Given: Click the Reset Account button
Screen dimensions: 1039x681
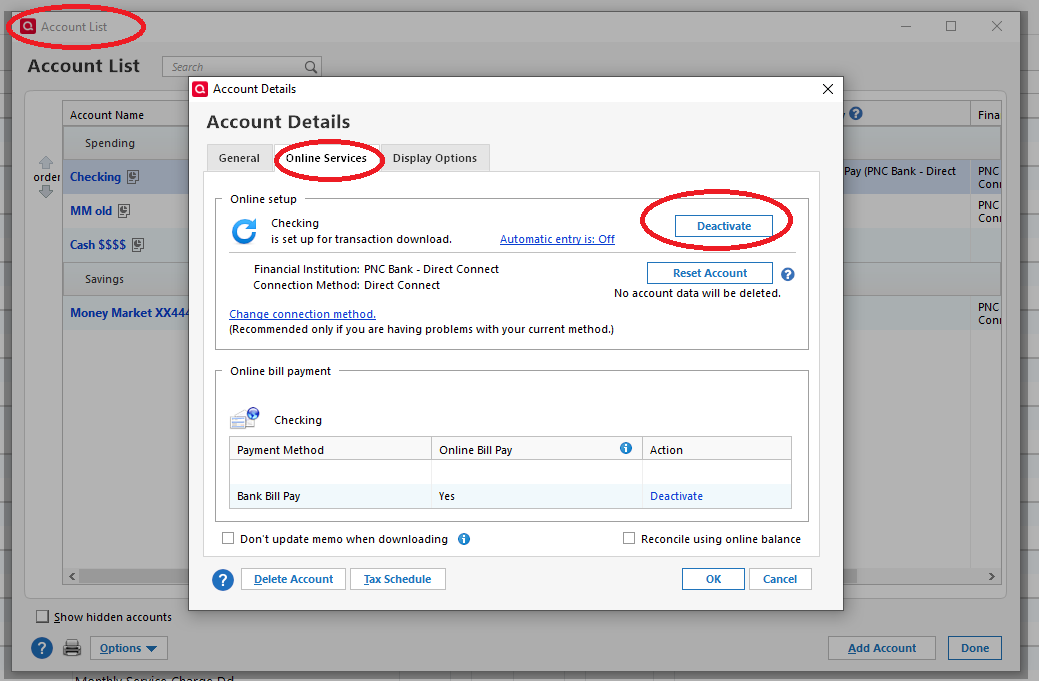Looking at the screenshot, I should 710,273.
